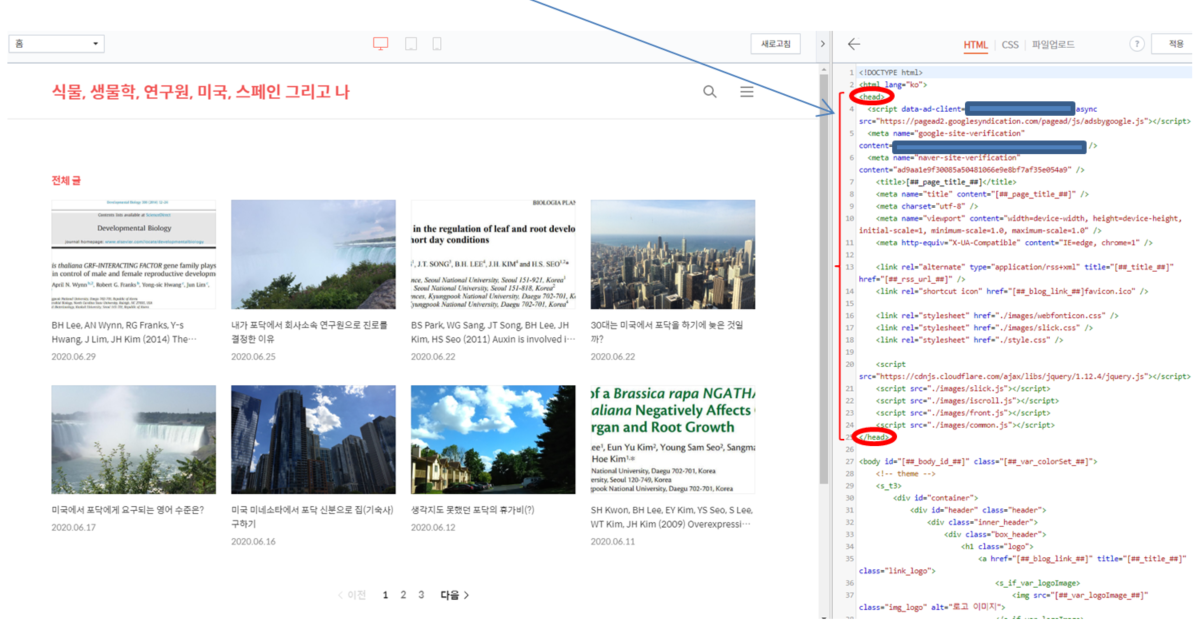Switch to CSS tab
The height and width of the screenshot is (623, 1194).
tap(1010, 45)
